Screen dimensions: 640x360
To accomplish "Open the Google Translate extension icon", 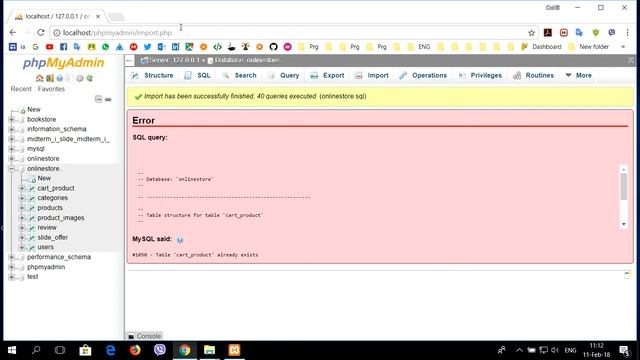I will pyautogui.click(x=579, y=33).
